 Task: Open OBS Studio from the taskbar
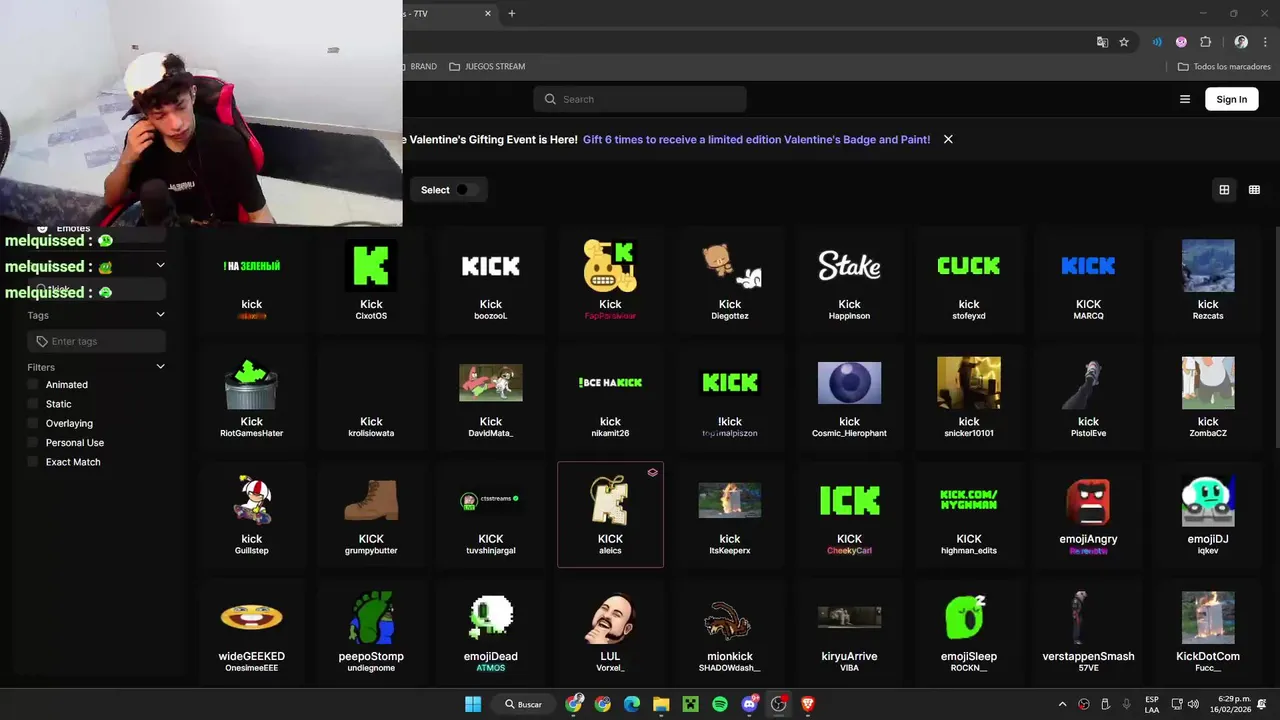coord(779,704)
